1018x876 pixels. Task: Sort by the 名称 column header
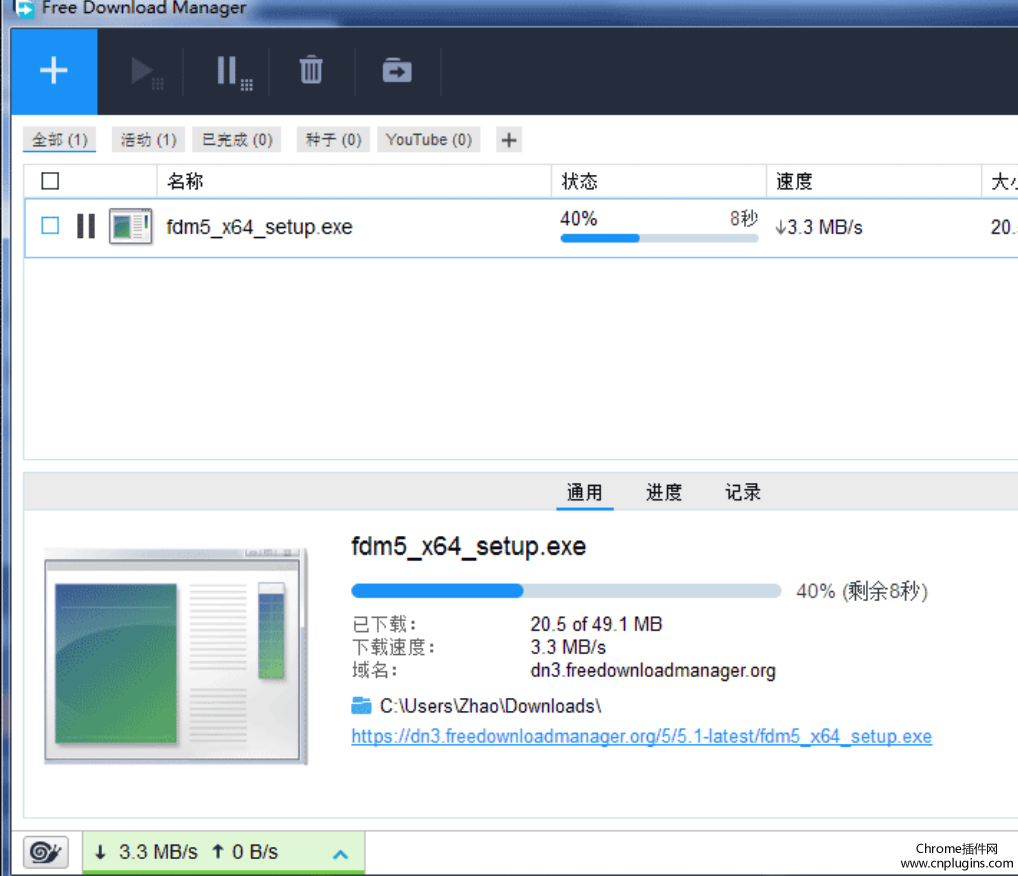coord(354,181)
